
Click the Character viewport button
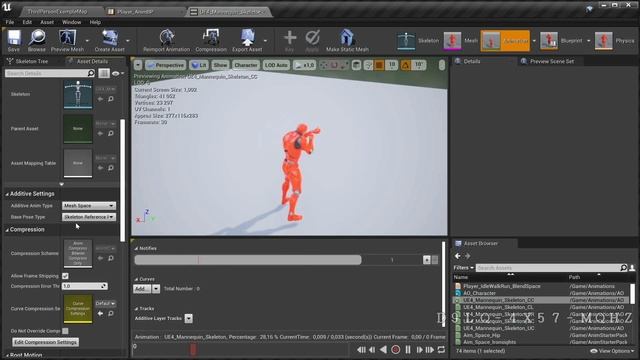(246, 65)
